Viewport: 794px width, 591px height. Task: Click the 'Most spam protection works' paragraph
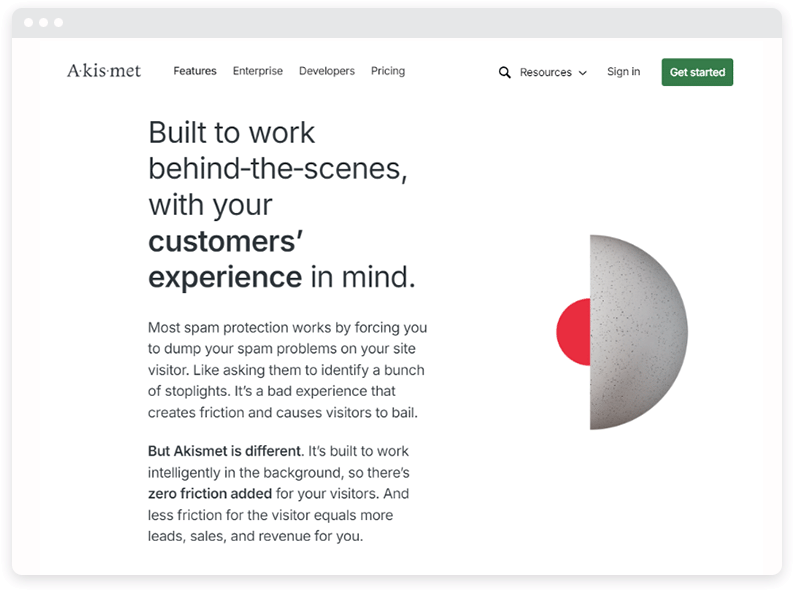288,370
